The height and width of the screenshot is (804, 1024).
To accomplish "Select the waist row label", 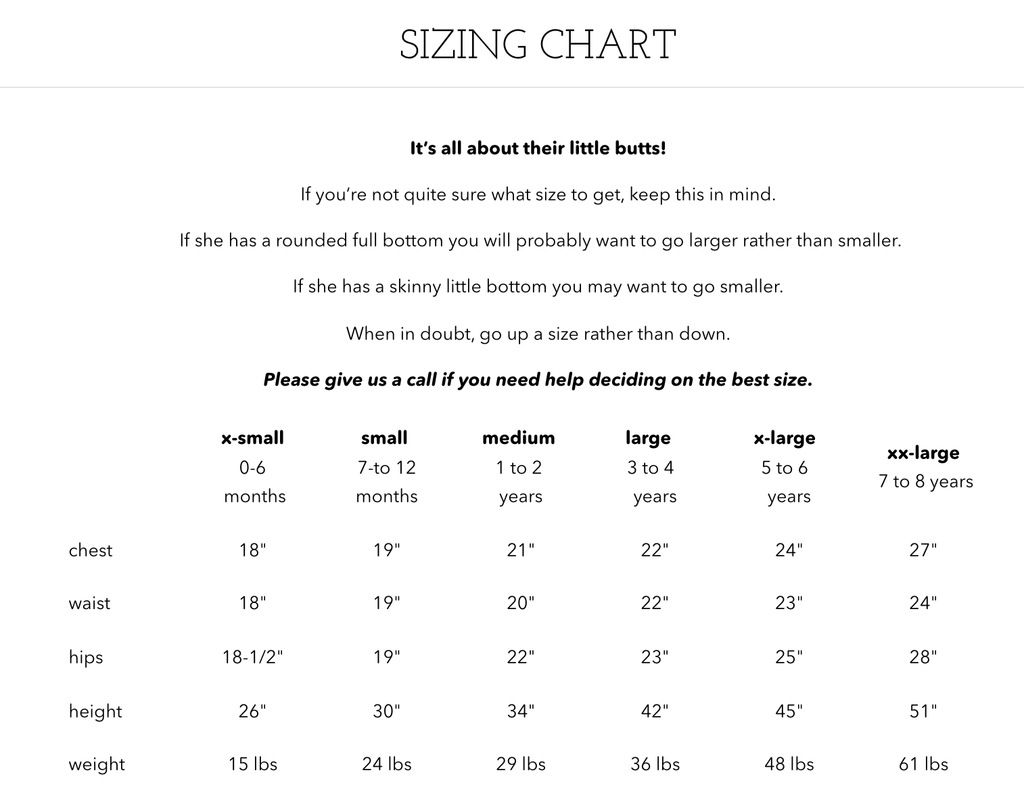I will (x=90, y=604).
